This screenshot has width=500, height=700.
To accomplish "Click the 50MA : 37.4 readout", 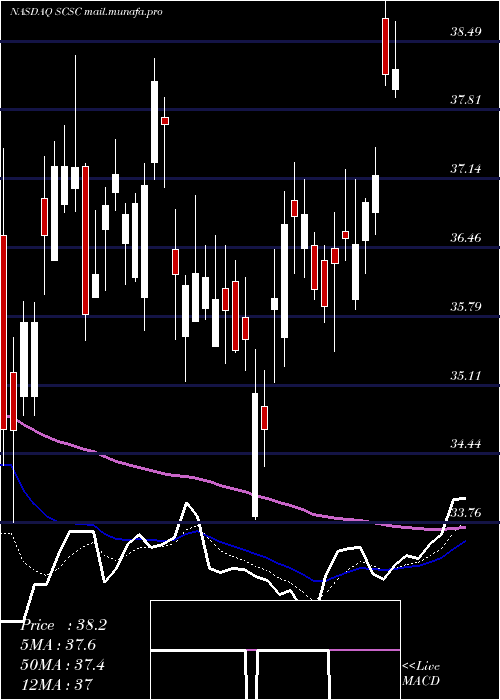I will coord(63,665).
